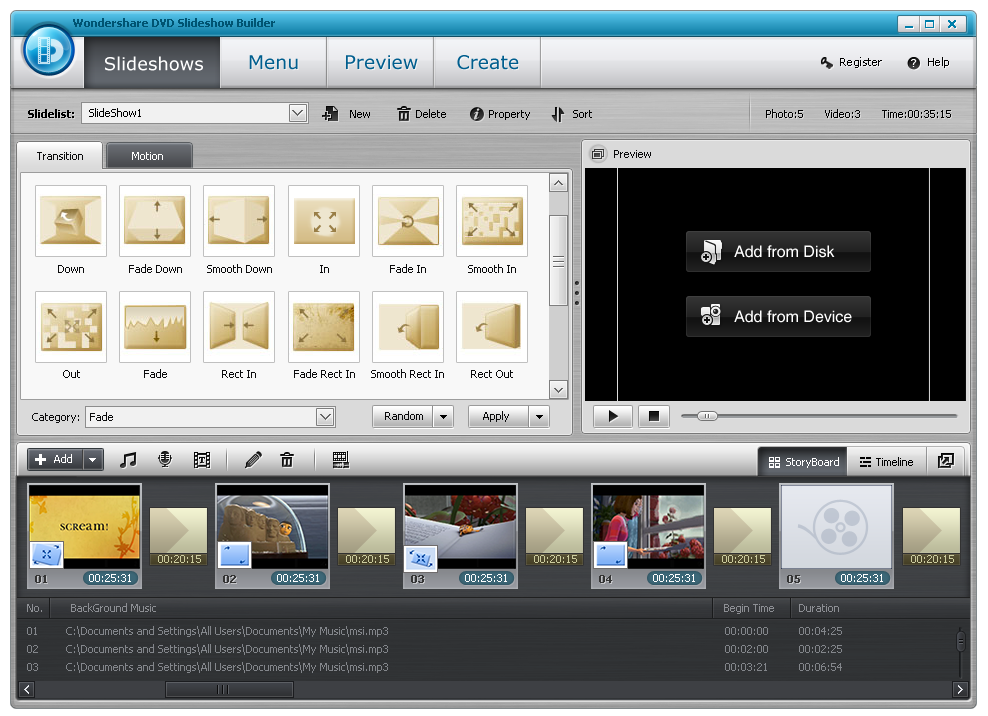Click Add from Disk in the preview area
The height and width of the screenshot is (716, 988).
pos(778,251)
